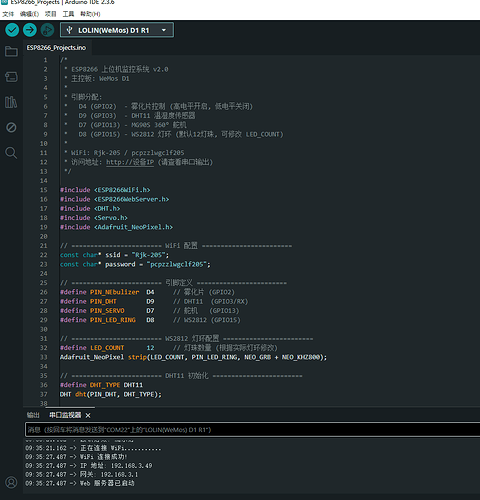Open the Search magnifier sidebar icon
The width and height of the screenshot is (480, 500).
11,153
